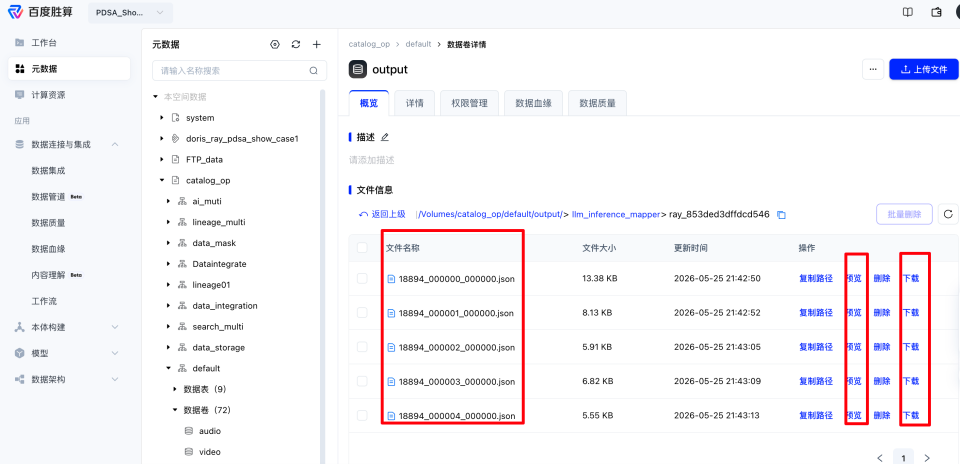Click the Baidu Shengsuan logo icon
The height and width of the screenshot is (464, 960).
pyautogui.click(x=15, y=12)
